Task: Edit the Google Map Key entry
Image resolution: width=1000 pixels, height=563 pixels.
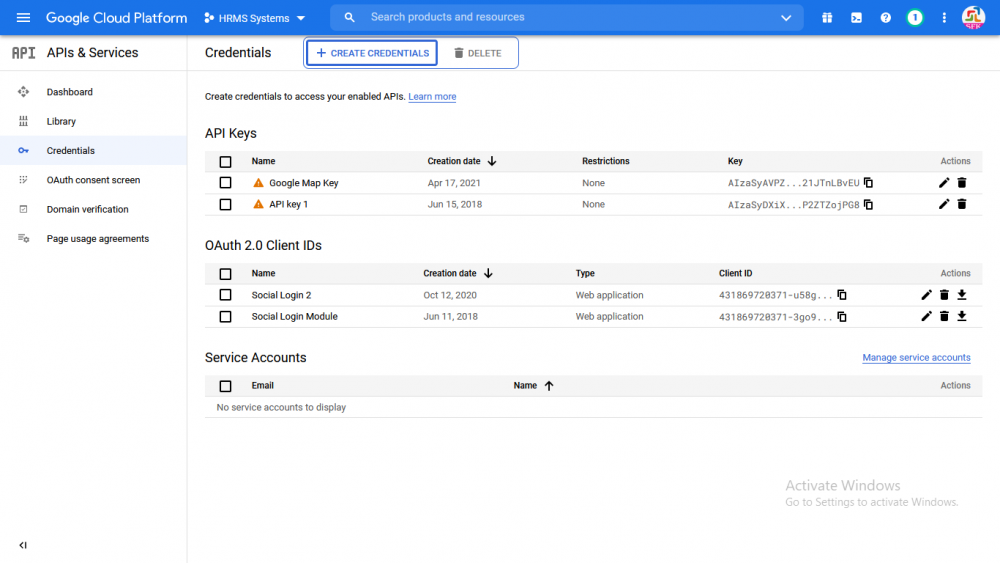Action: pos(944,183)
